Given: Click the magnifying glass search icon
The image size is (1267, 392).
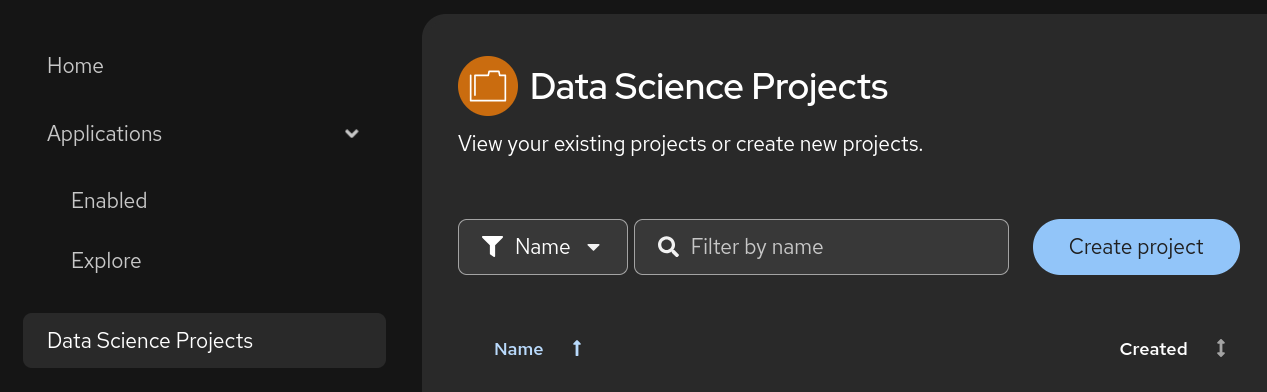Looking at the screenshot, I should [669, 247].
